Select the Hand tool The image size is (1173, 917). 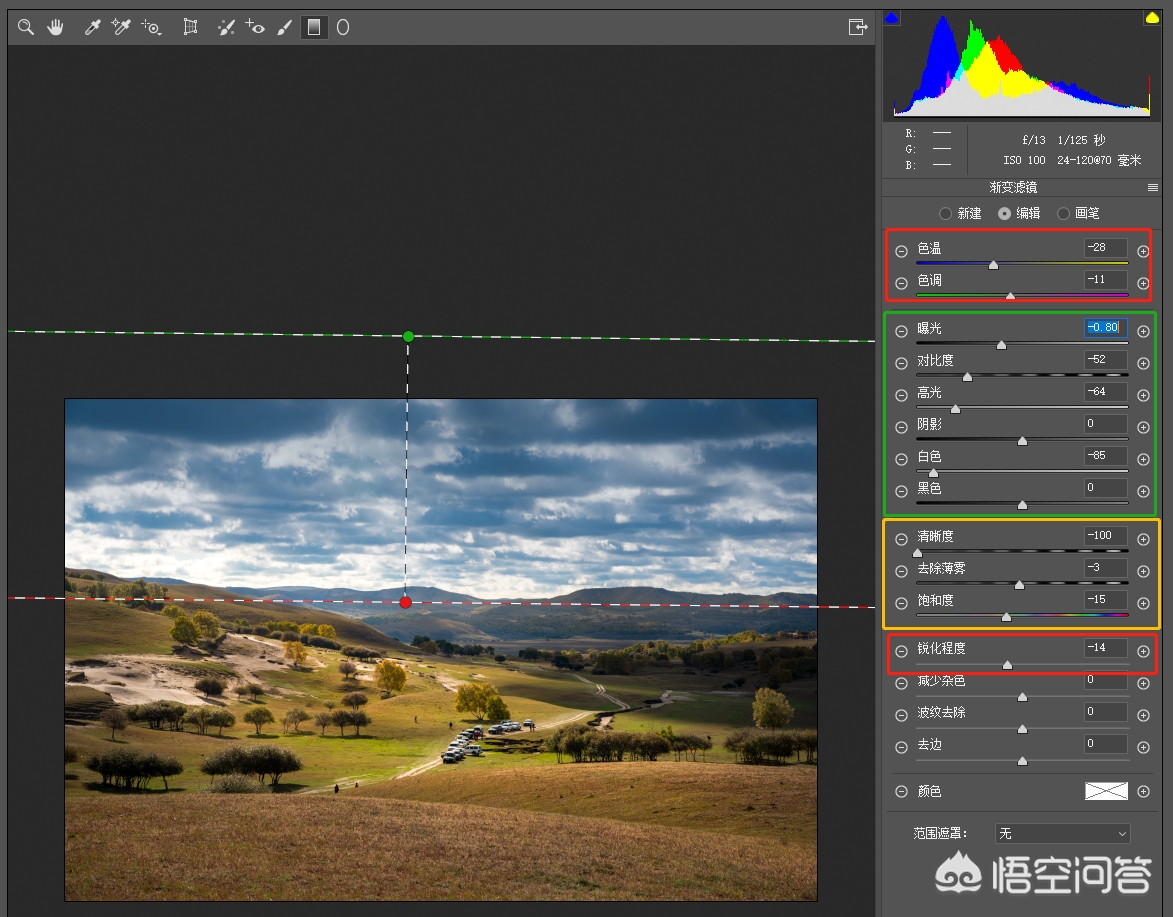(x=55, y=28)
